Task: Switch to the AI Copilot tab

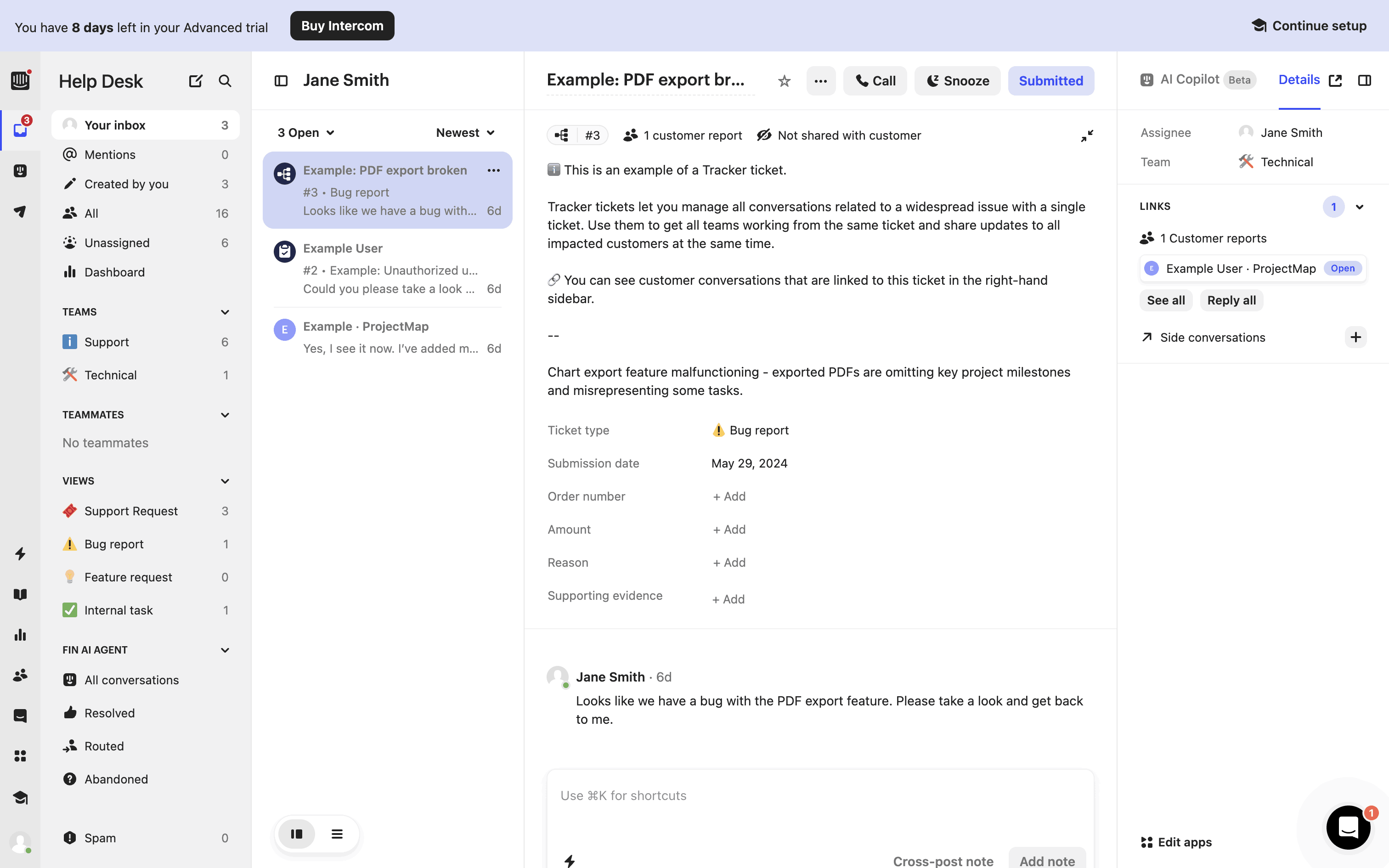Action: [x=1189, y=80]
